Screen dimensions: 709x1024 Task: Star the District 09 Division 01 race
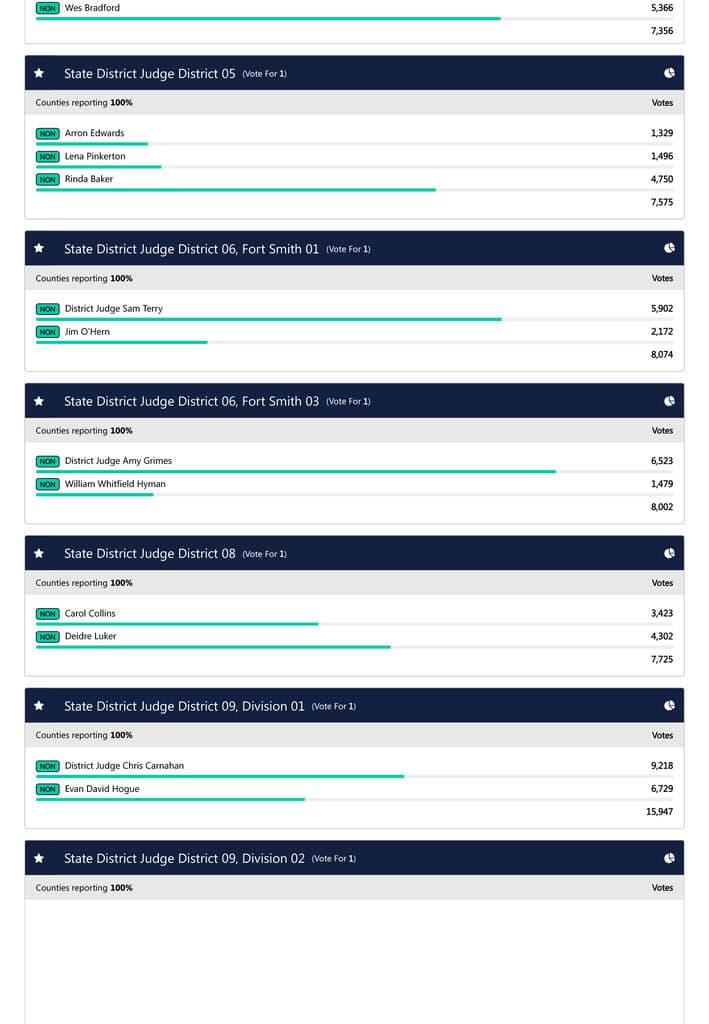point(39,706)
